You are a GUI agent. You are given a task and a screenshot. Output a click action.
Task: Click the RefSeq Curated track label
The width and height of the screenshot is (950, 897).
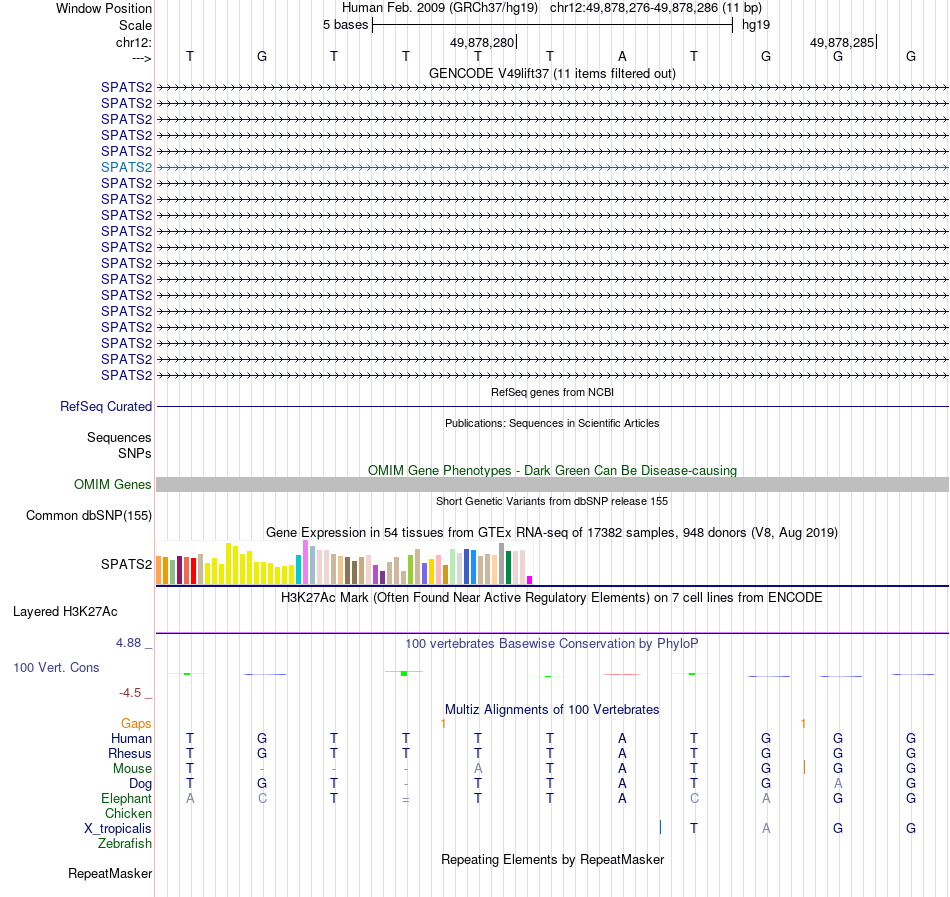105,406
